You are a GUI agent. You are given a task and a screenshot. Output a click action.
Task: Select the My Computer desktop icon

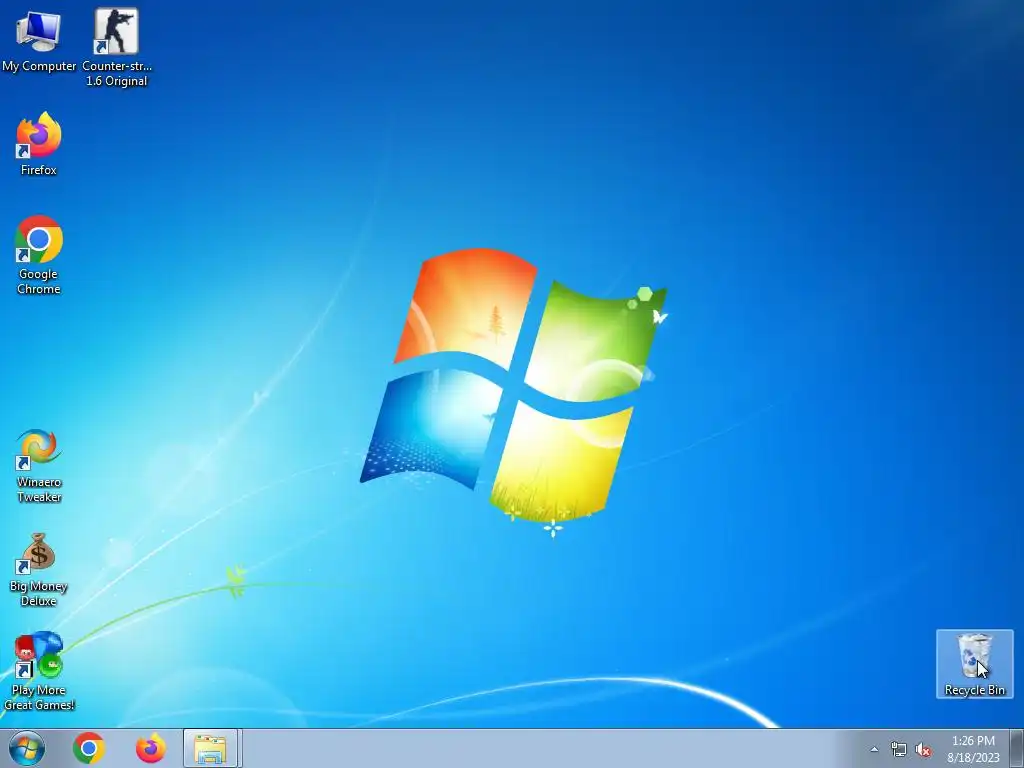(x=39, y=42)
